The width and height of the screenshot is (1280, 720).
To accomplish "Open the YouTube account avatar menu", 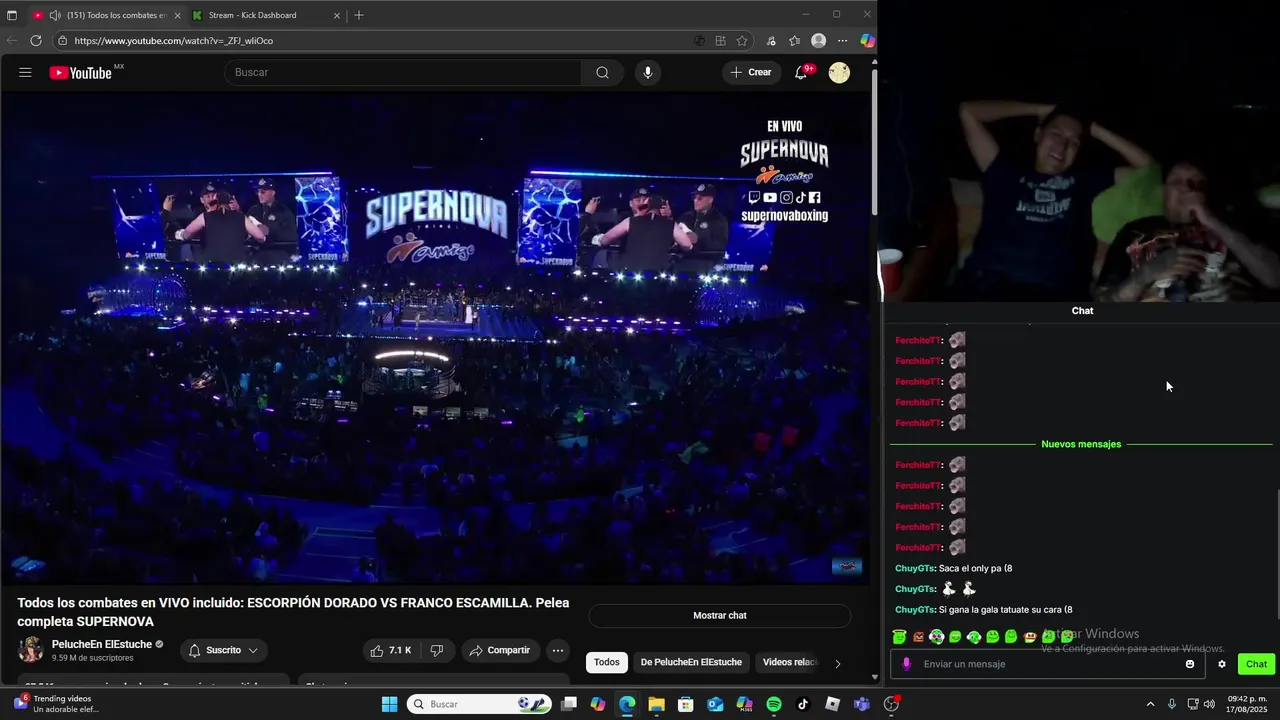I will coord(839,72).
